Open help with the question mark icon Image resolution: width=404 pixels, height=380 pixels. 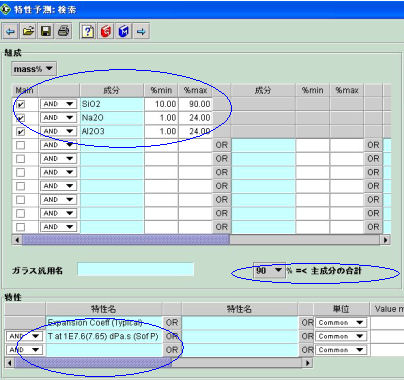click(x=88, y=32)
